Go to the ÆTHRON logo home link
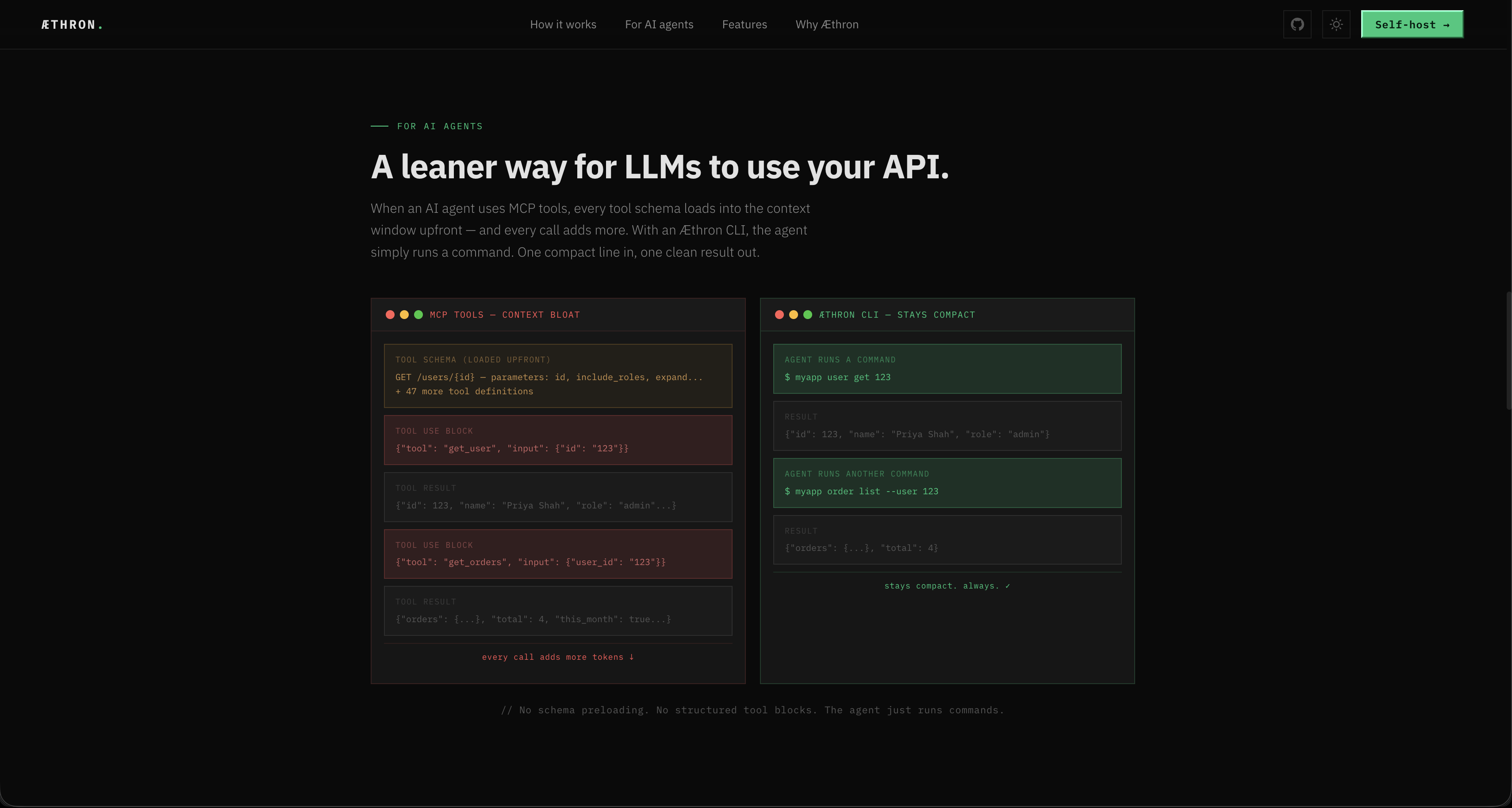Screen dimensions: 1512x808 (72, 25)
